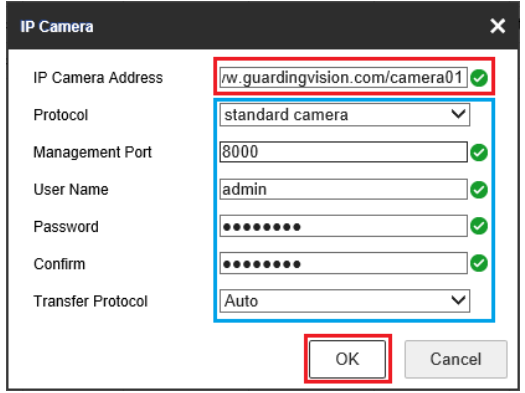
Task: Confirm settings with the OK button
Action: [347, 359]
